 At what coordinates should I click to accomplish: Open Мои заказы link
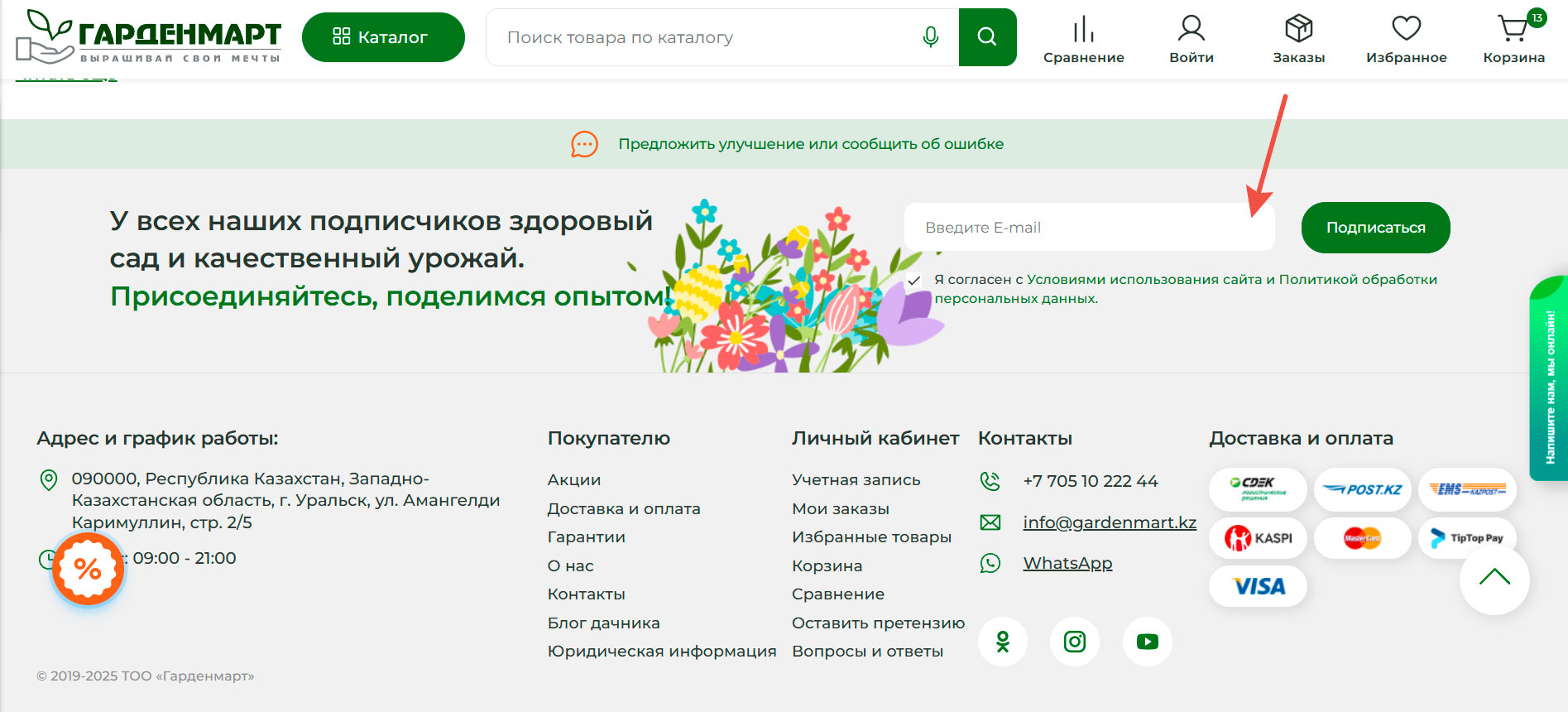pyautogui.click(x=841, y=508)
